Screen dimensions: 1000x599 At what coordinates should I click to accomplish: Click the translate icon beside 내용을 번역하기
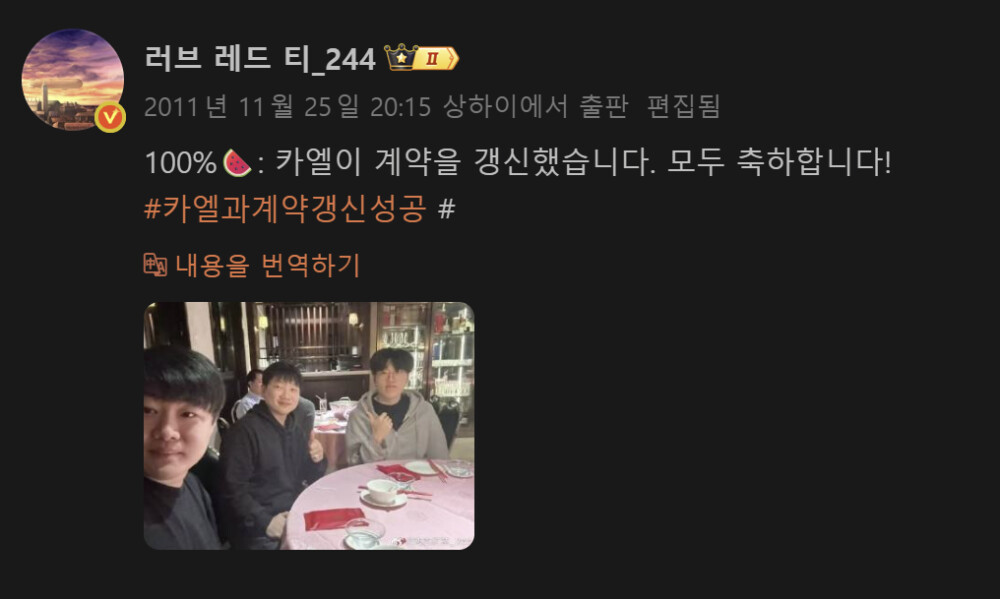pyautogui.click(x=155, y=265)
